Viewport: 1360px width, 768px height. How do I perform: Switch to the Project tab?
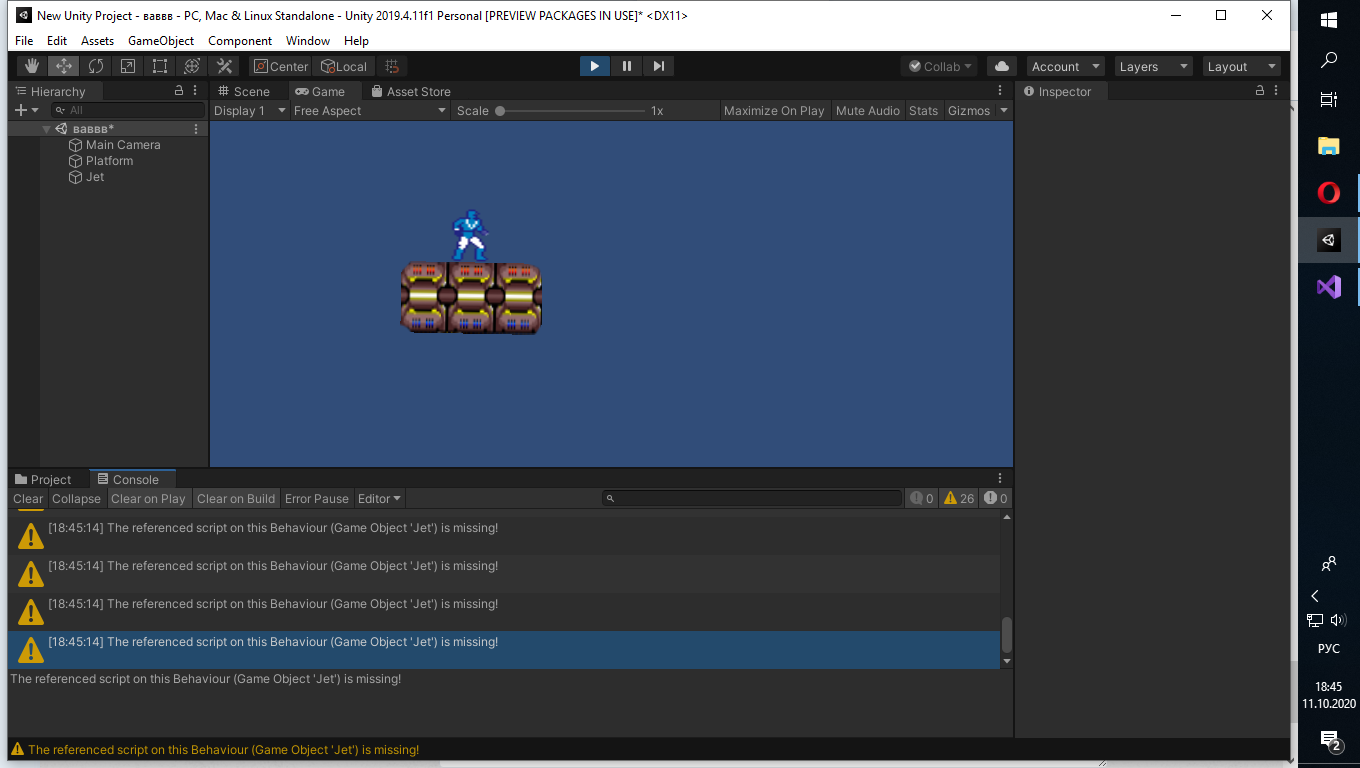[x=43, y=479]
